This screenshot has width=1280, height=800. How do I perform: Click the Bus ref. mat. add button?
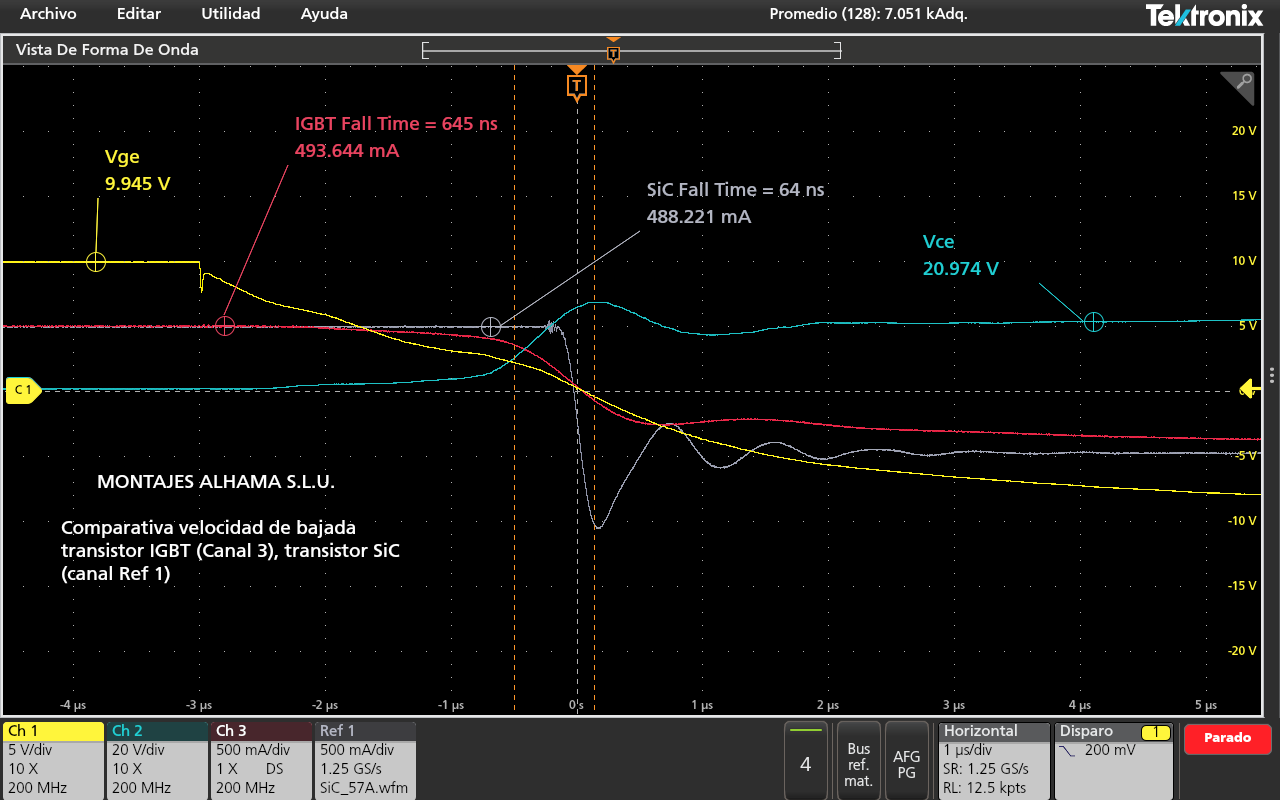coord(858,760)
